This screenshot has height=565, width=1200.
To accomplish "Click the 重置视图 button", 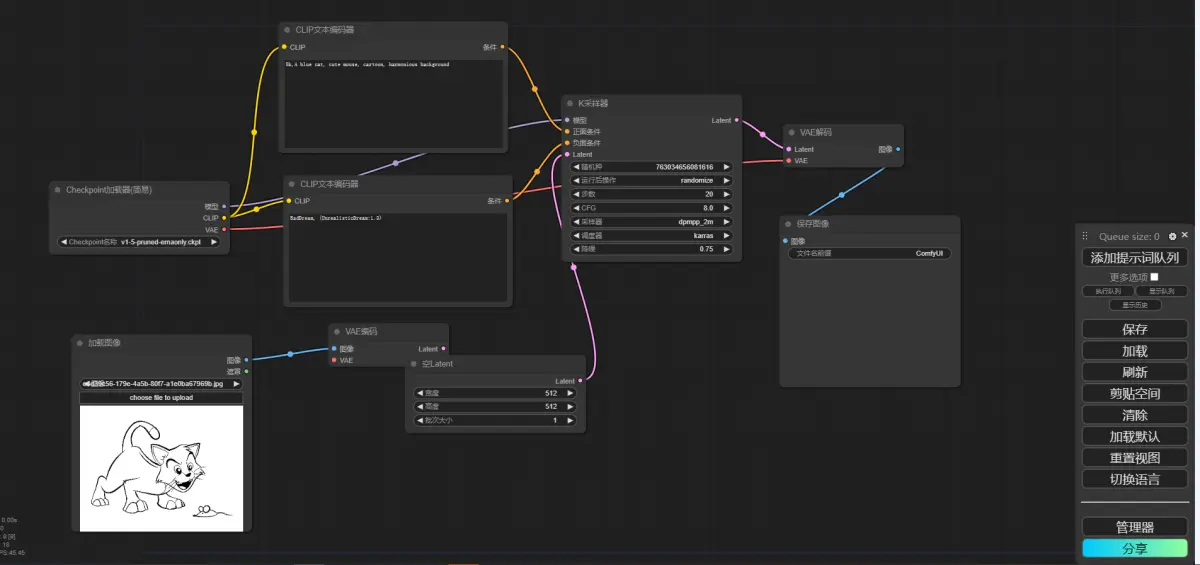I will point(1135,458).
